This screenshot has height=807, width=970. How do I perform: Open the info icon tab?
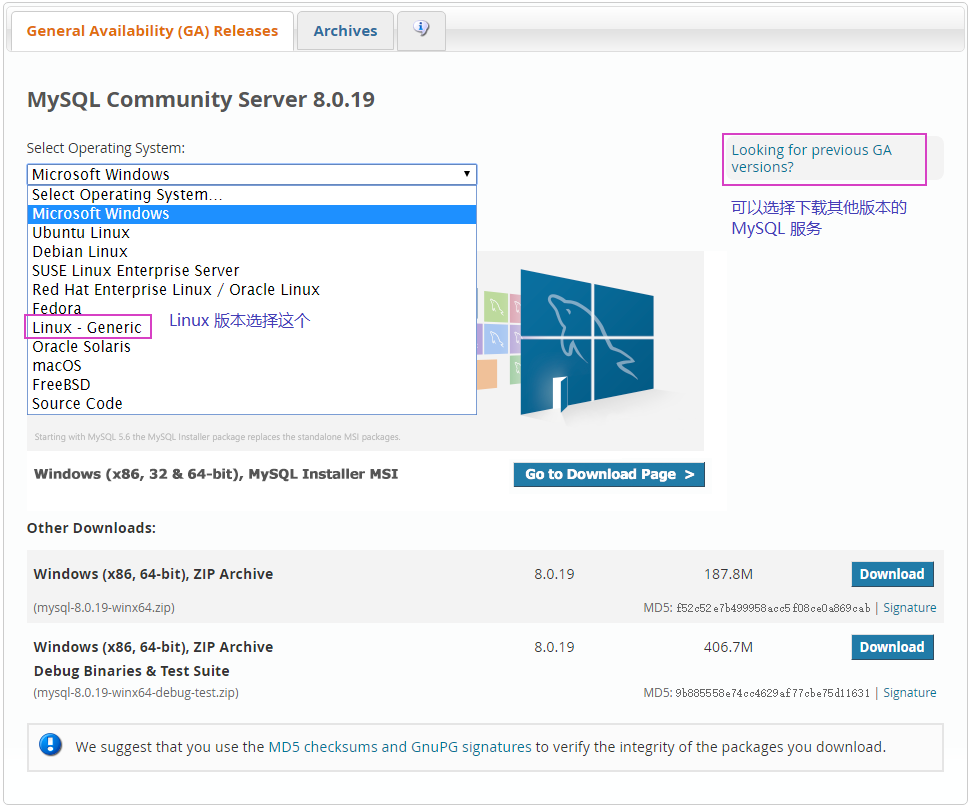[421, 30]
